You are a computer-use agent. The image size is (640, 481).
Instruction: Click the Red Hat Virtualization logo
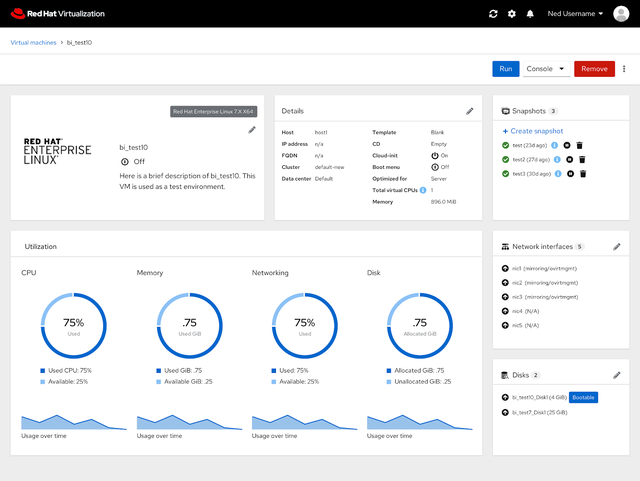coord(58,14)
